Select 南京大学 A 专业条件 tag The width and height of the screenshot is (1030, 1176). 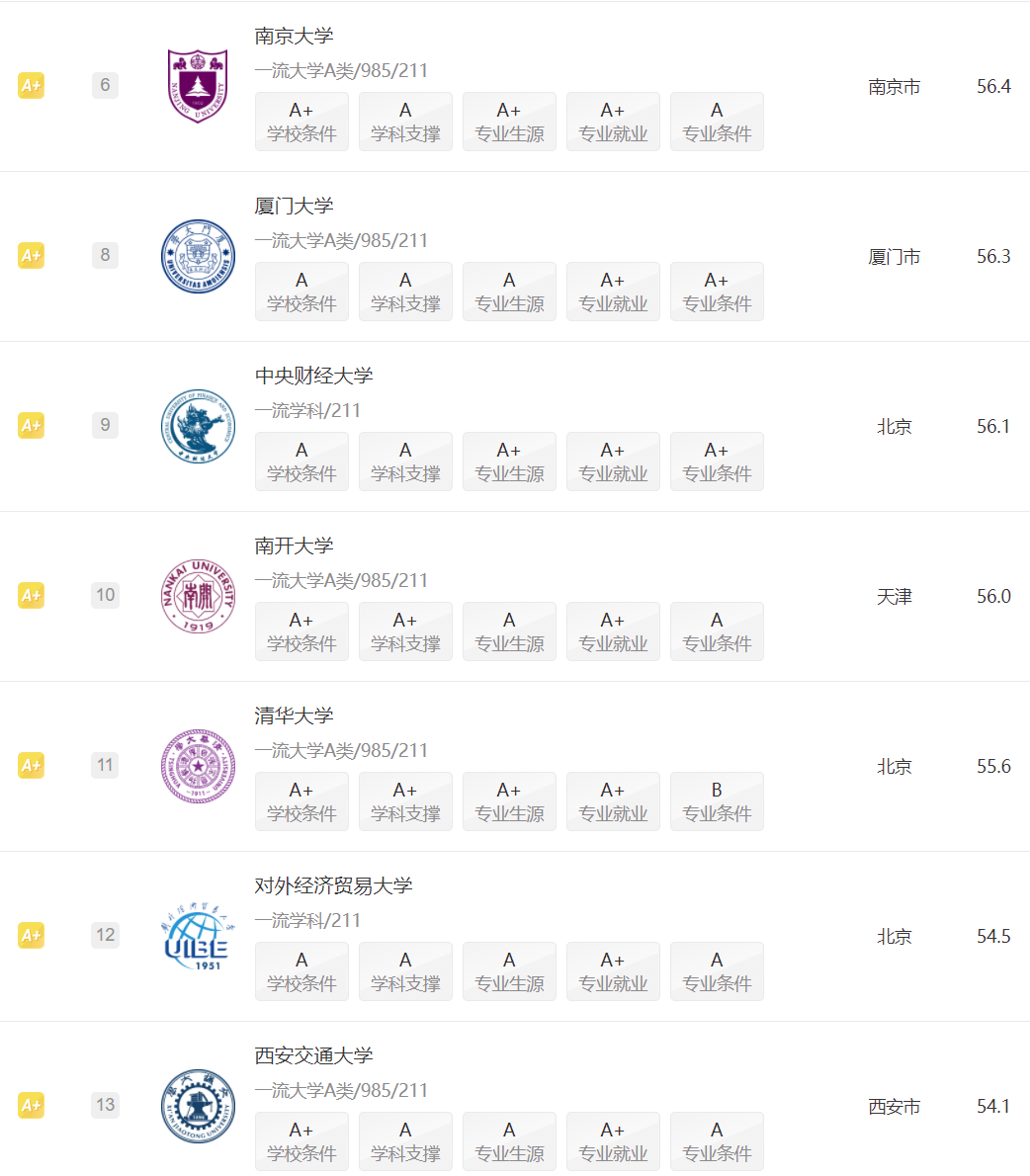click(717, 122)
